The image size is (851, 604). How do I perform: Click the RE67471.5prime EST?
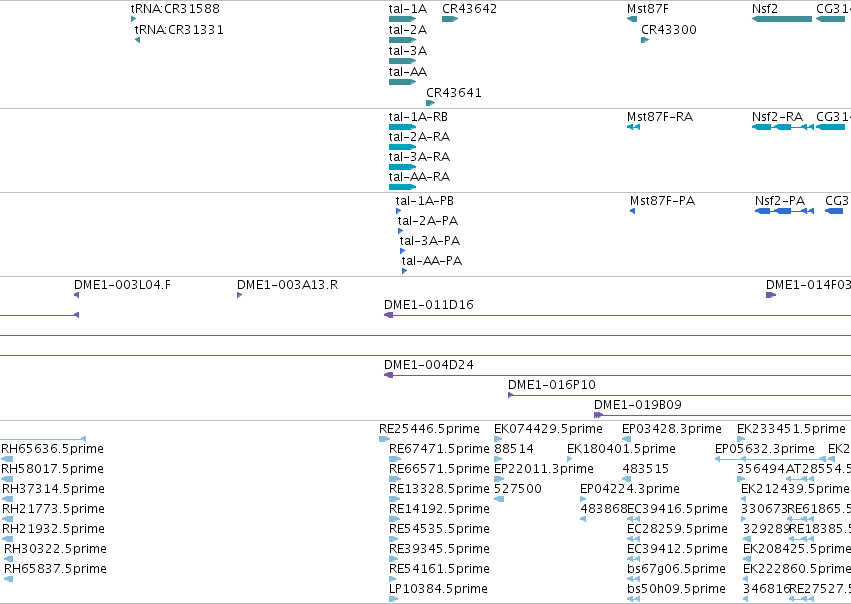tap(395, 460)
